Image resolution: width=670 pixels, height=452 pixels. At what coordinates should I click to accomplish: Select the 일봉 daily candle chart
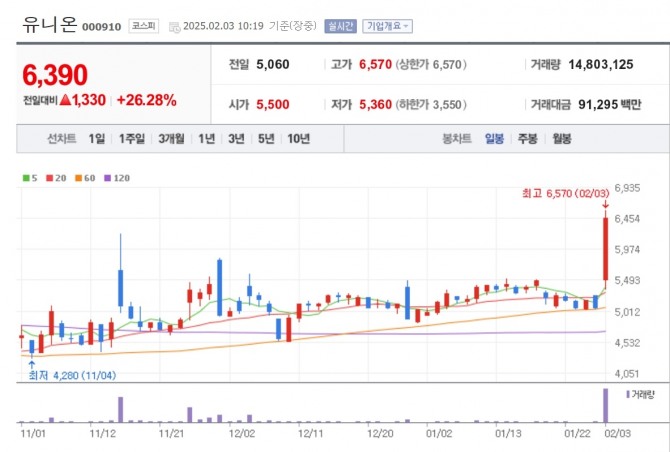(494, 140)
